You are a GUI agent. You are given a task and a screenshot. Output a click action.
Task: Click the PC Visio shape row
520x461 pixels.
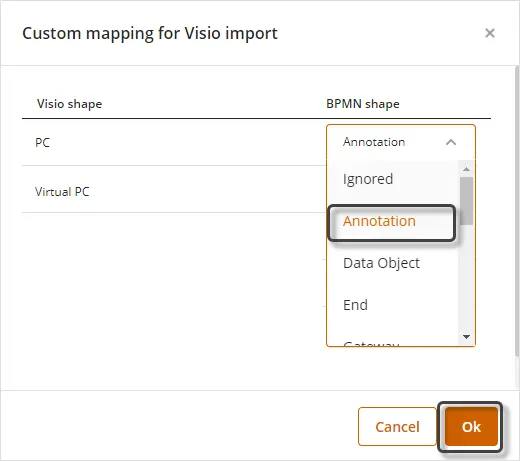[x=174, y=143]
